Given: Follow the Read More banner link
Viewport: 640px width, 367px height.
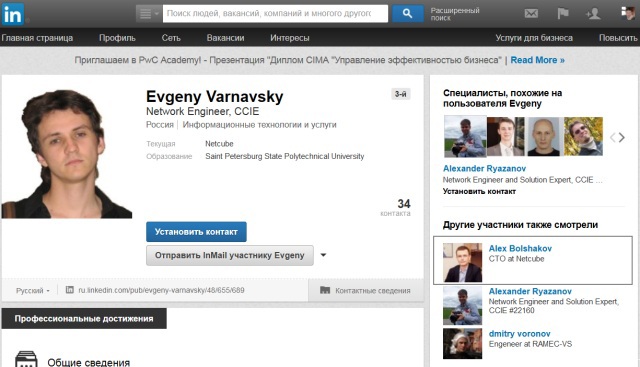Looking at the screenshot, I should coord(538,60).
